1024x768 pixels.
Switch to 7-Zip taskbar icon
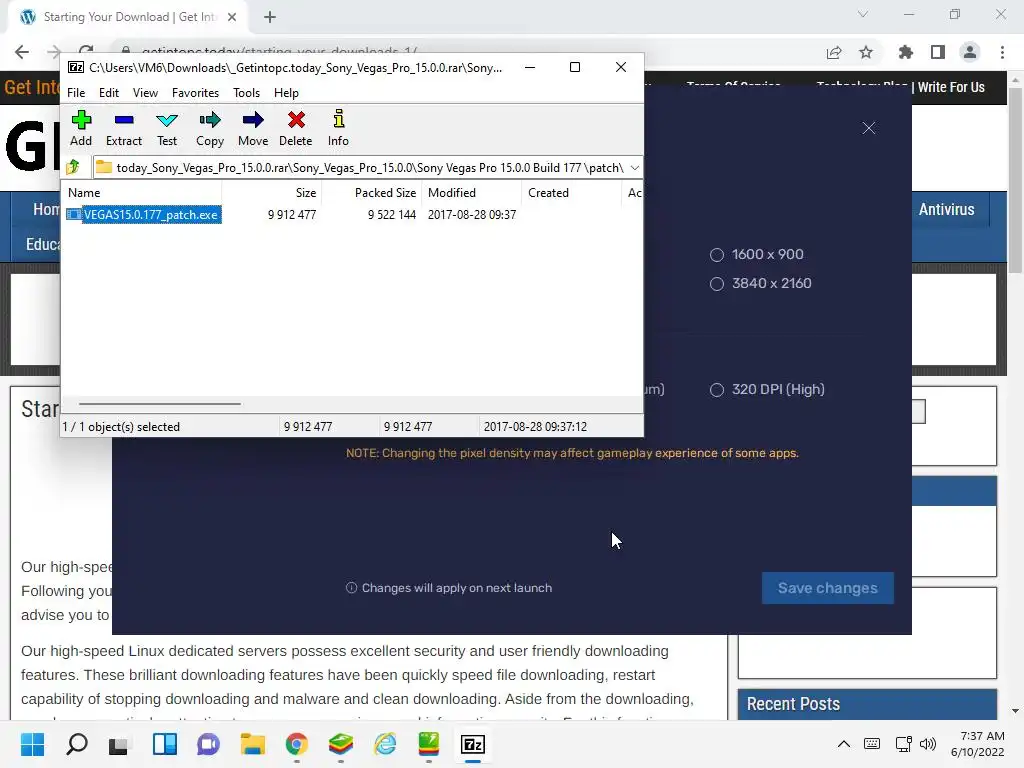(x=473, y=744)
